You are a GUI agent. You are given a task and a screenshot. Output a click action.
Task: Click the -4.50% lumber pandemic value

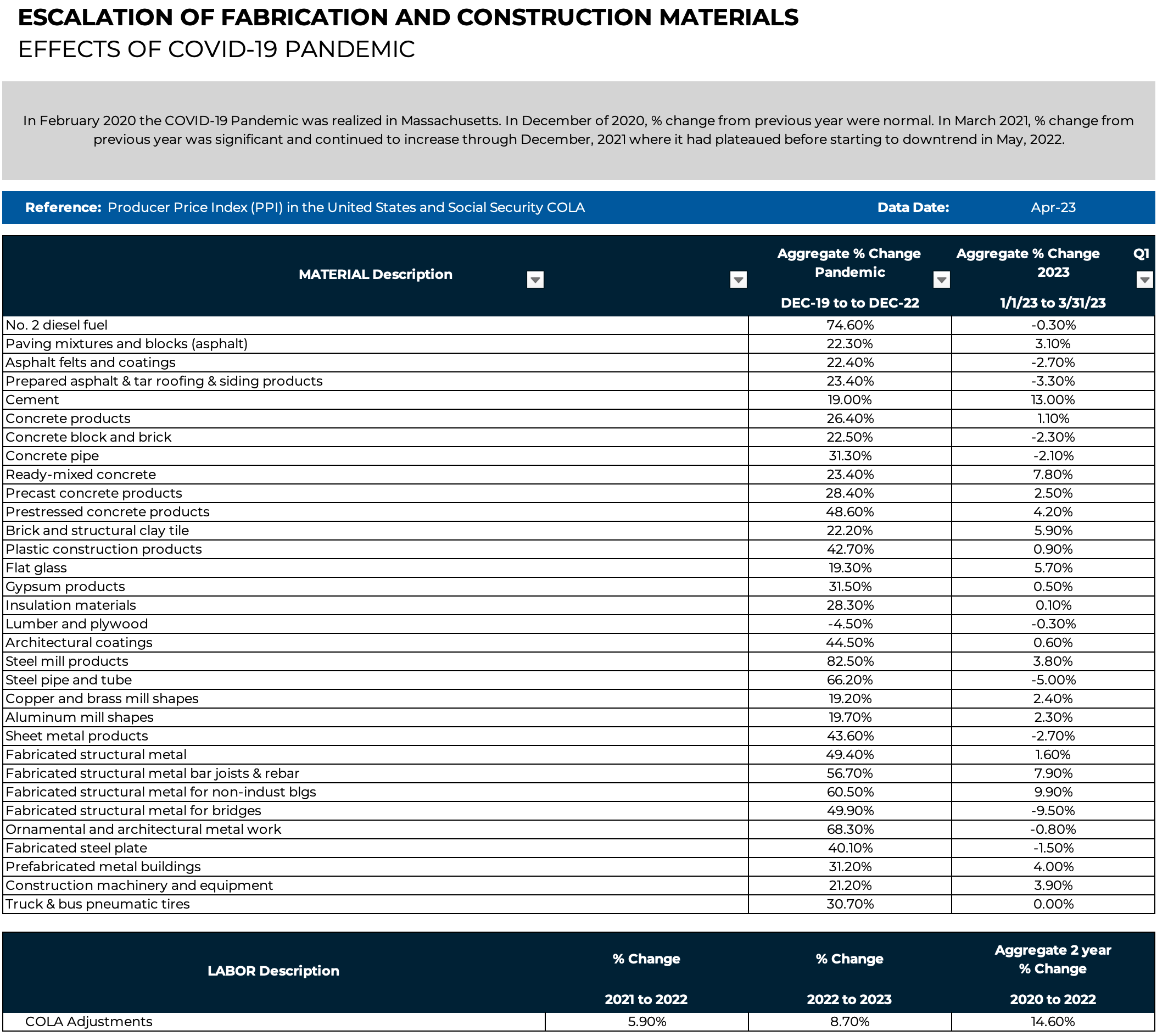point(849,624)
